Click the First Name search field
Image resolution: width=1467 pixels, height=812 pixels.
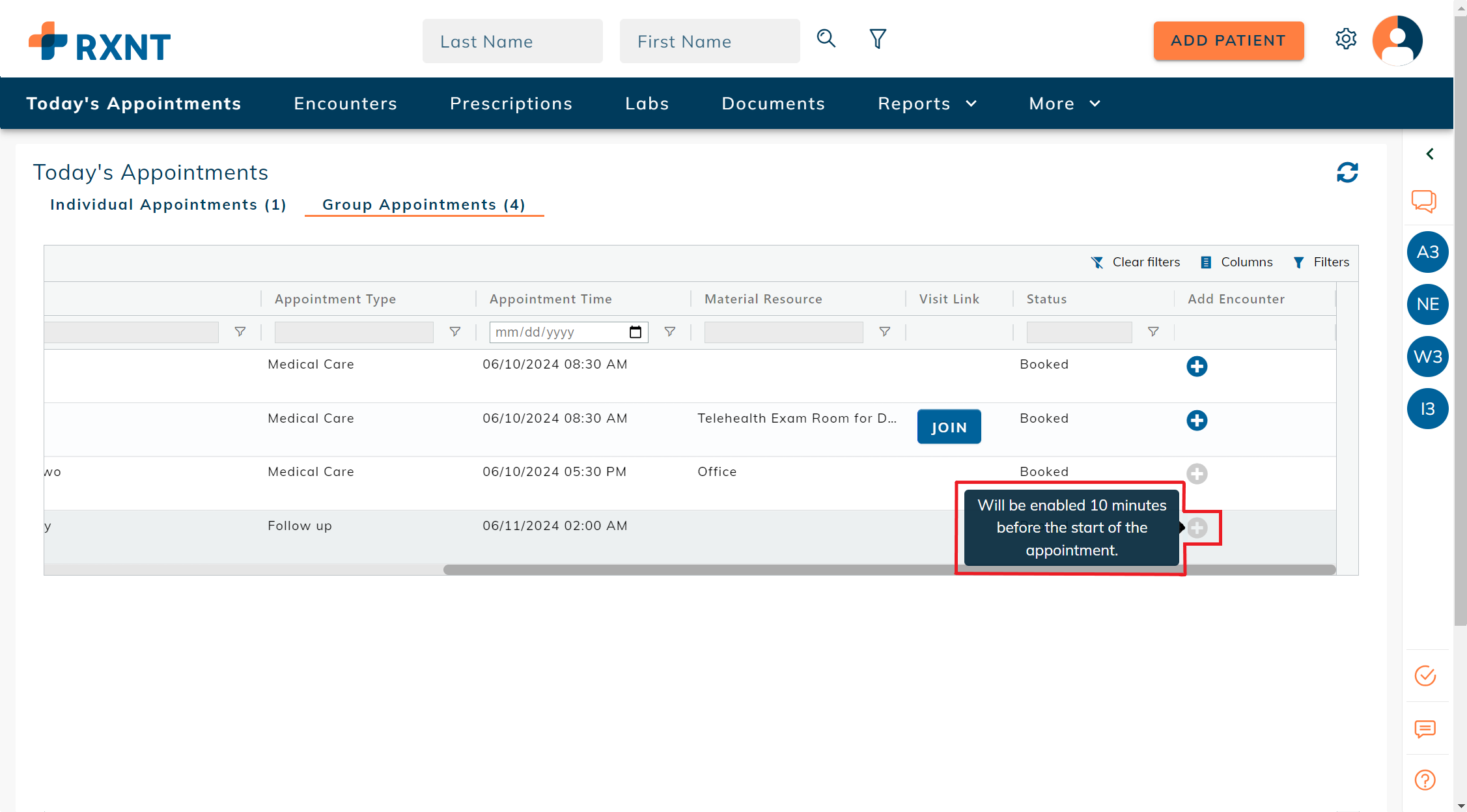[710, 41]
